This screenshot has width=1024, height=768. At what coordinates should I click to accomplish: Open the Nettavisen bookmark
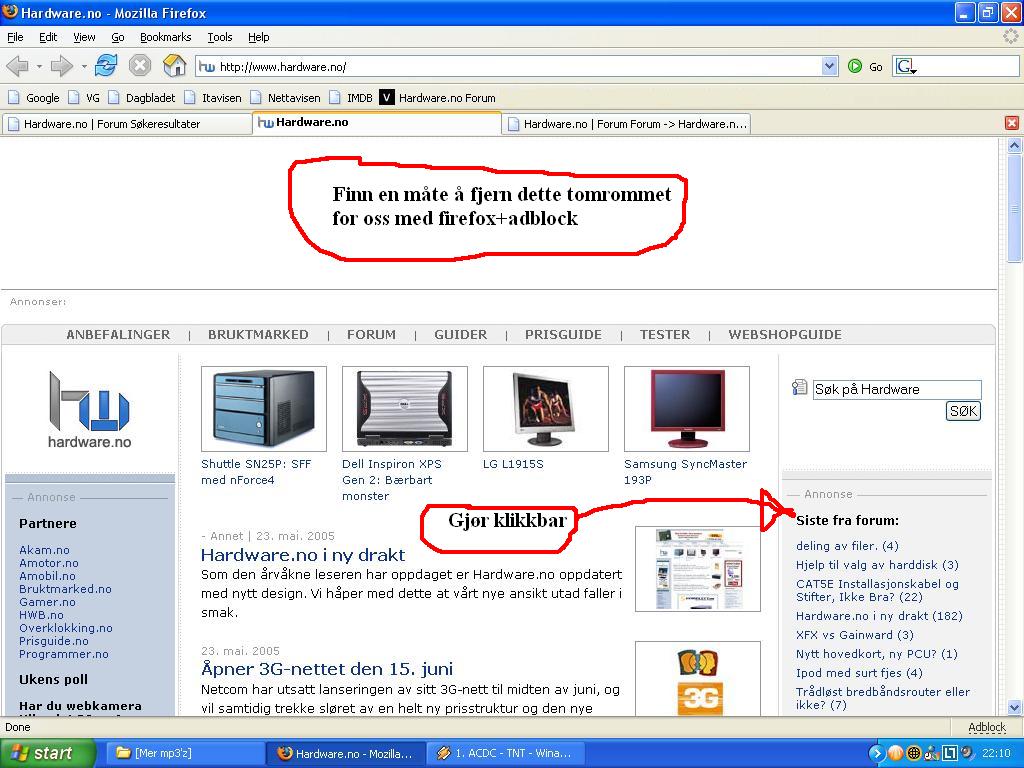click(x=285, y=98)
